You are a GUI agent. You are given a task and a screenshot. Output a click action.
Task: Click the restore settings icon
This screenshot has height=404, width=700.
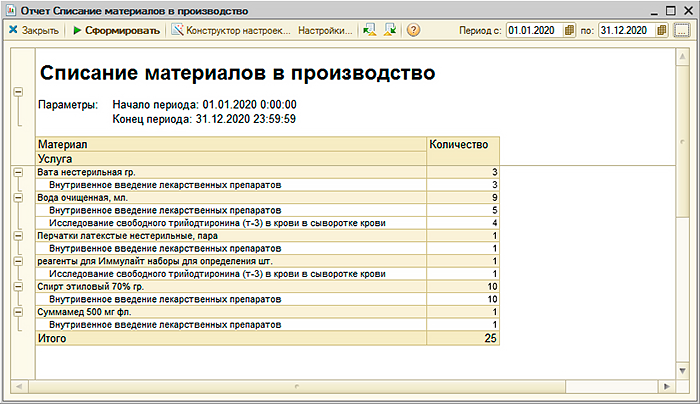point(369,30)
